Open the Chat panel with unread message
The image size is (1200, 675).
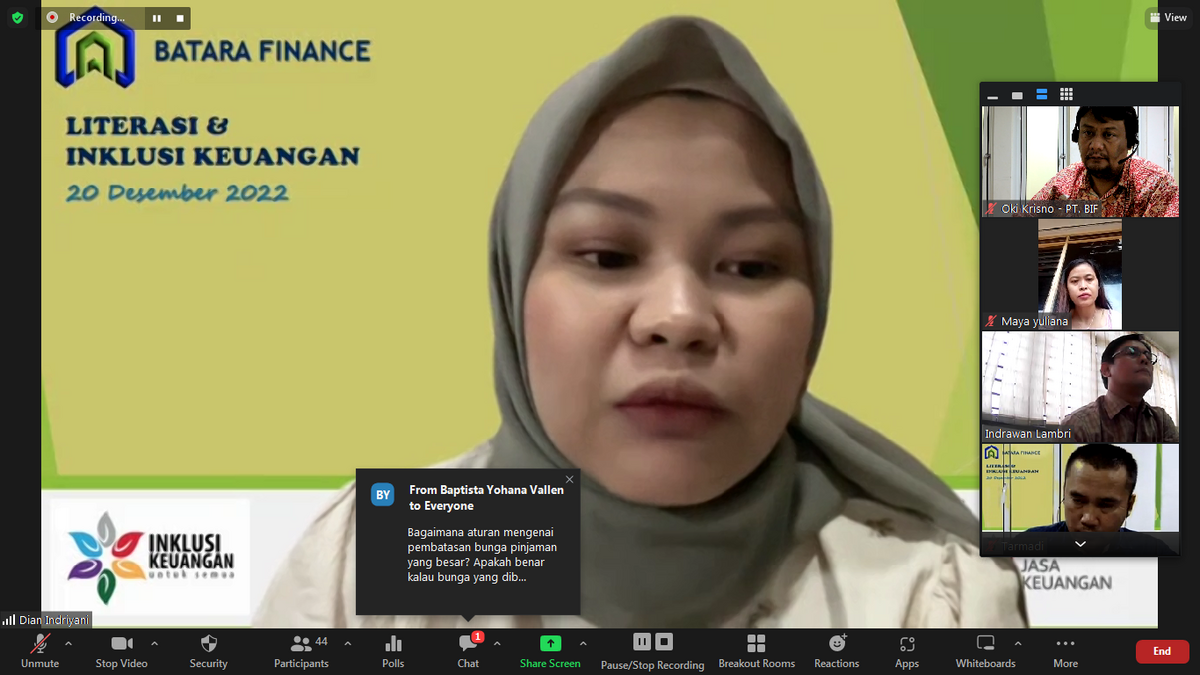[x=468, y=651]
